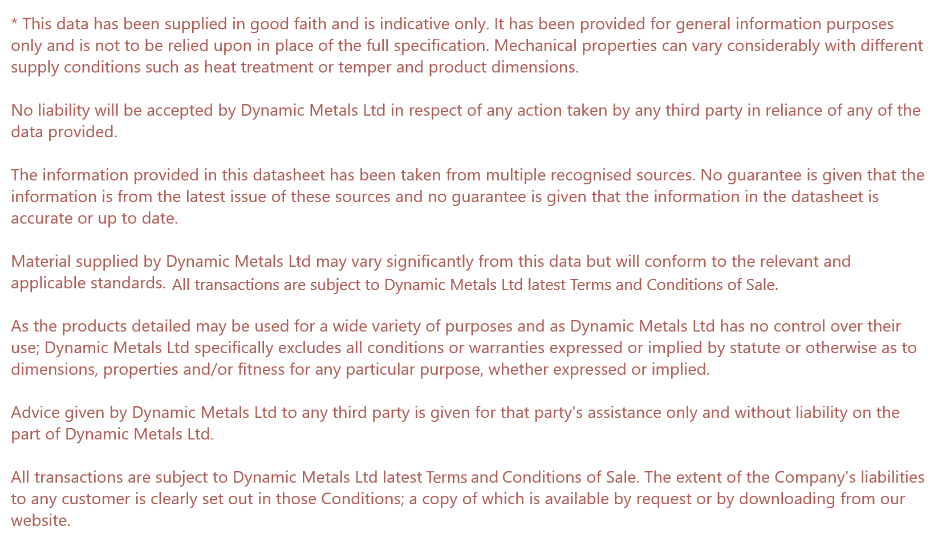Click the final word "website"
The height and width of the screenshot is (538, 942).
(x=40, y=520)
